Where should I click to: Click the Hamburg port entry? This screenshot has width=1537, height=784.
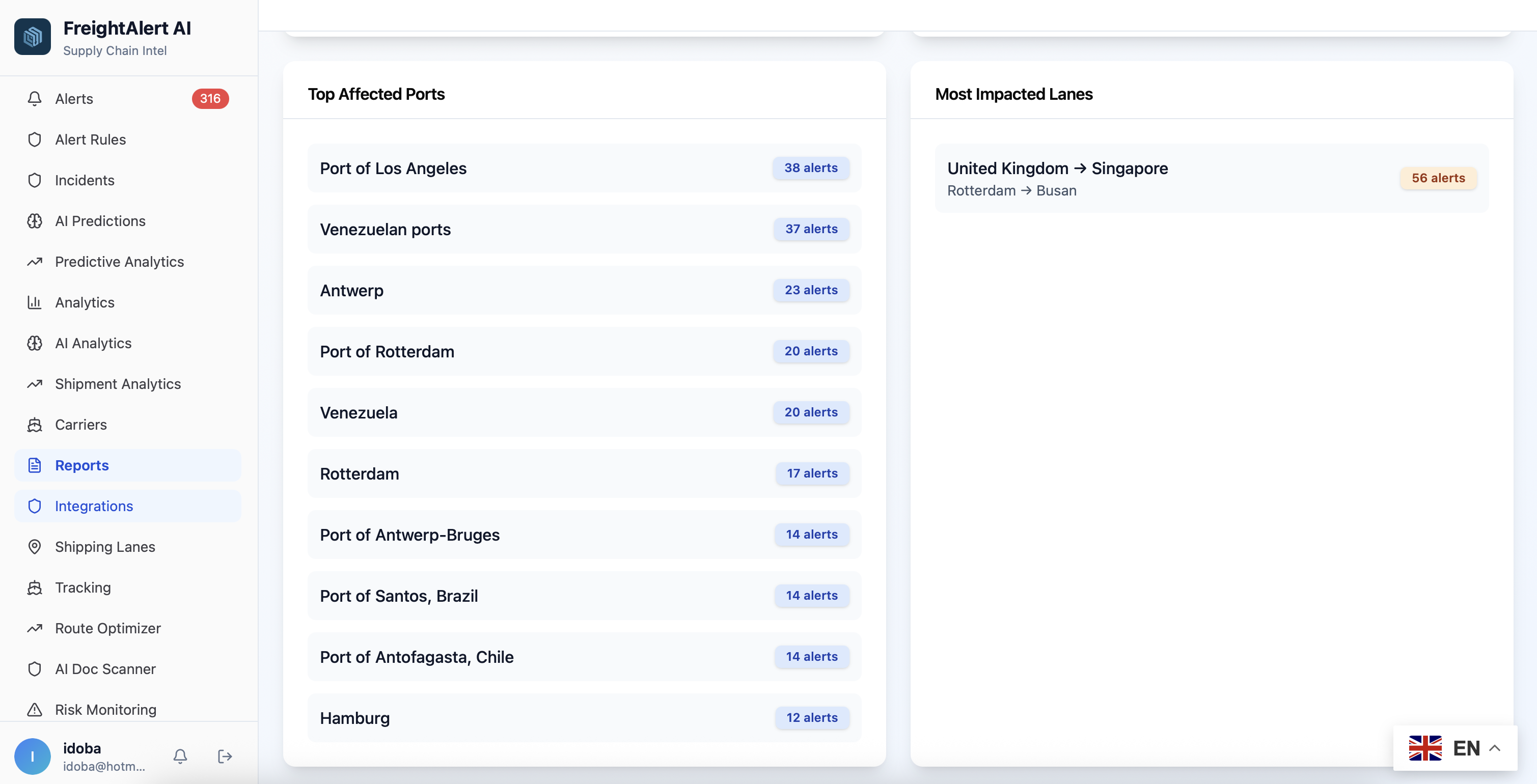point(584,718)
